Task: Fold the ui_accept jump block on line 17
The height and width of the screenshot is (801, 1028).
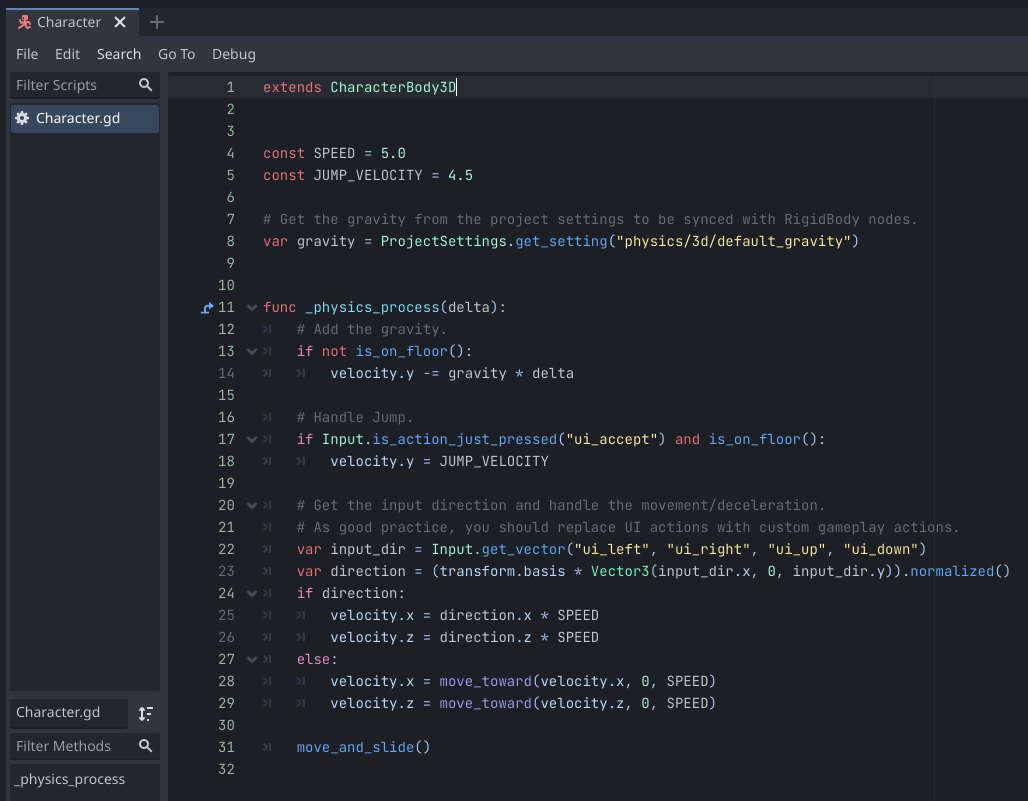Action: pyautogui.click(x=252, y=440)
